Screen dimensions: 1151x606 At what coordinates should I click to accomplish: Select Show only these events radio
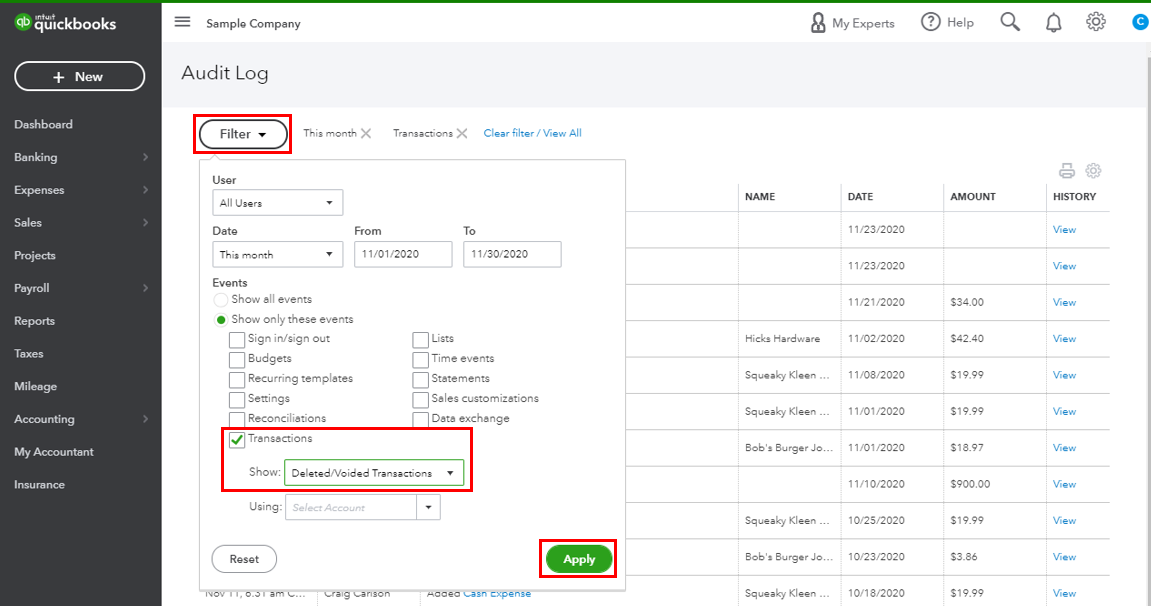(220, 320)
